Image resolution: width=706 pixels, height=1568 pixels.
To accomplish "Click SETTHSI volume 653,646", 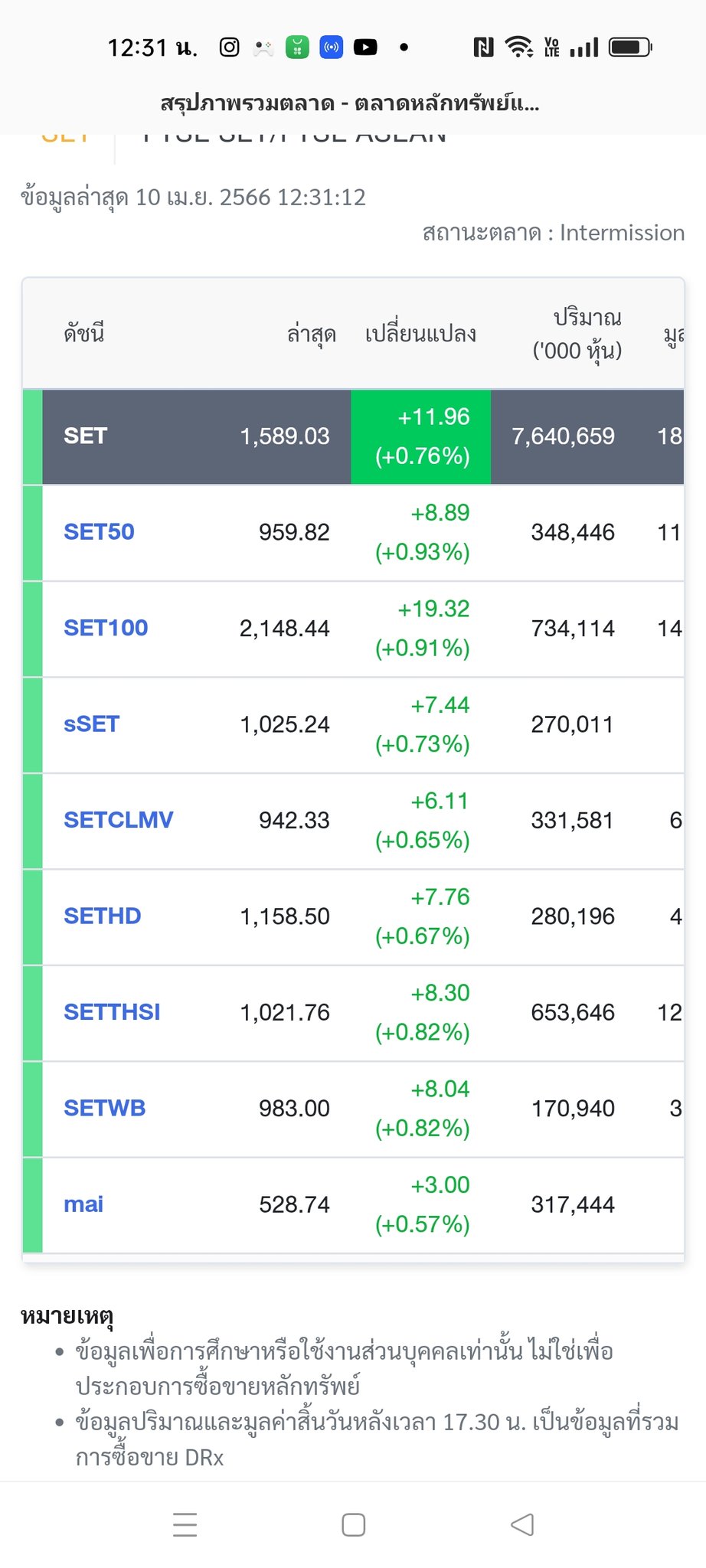I will pos(573,1012).
